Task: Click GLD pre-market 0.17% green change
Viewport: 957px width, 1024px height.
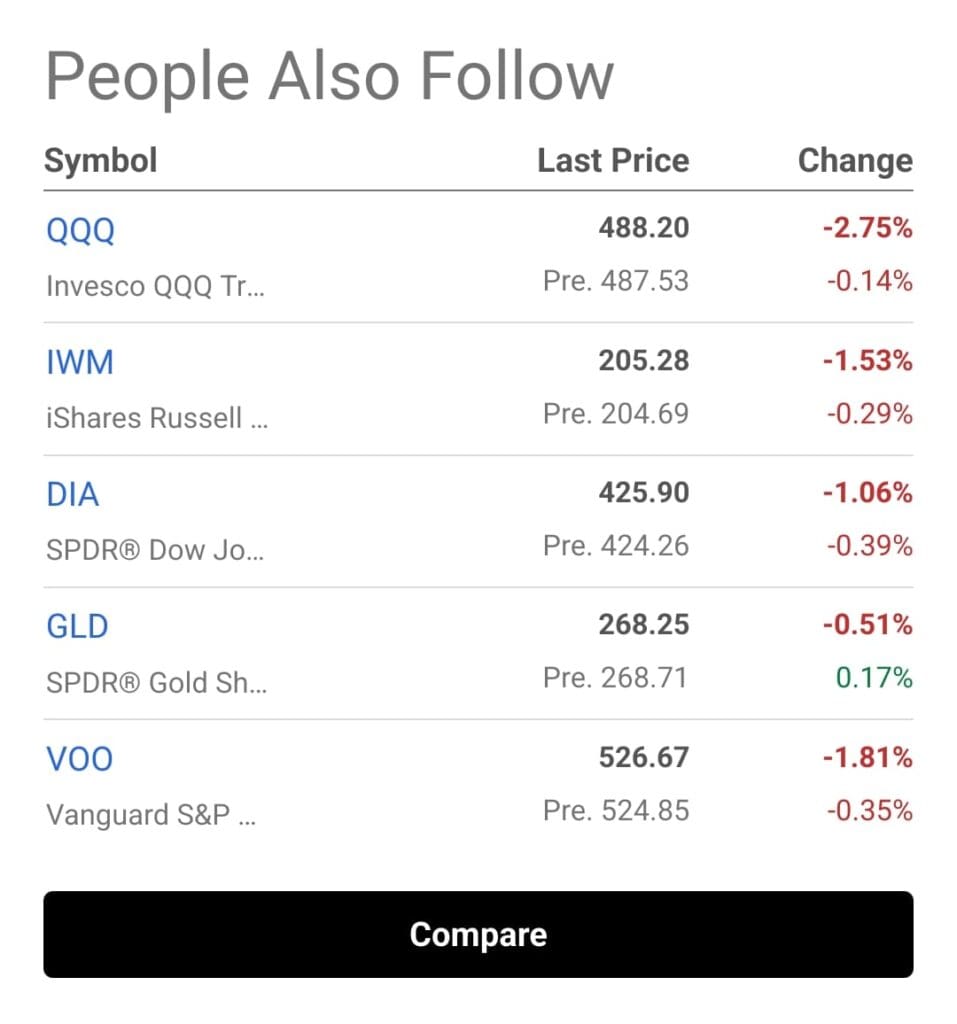Action: (x=874, y=678)
